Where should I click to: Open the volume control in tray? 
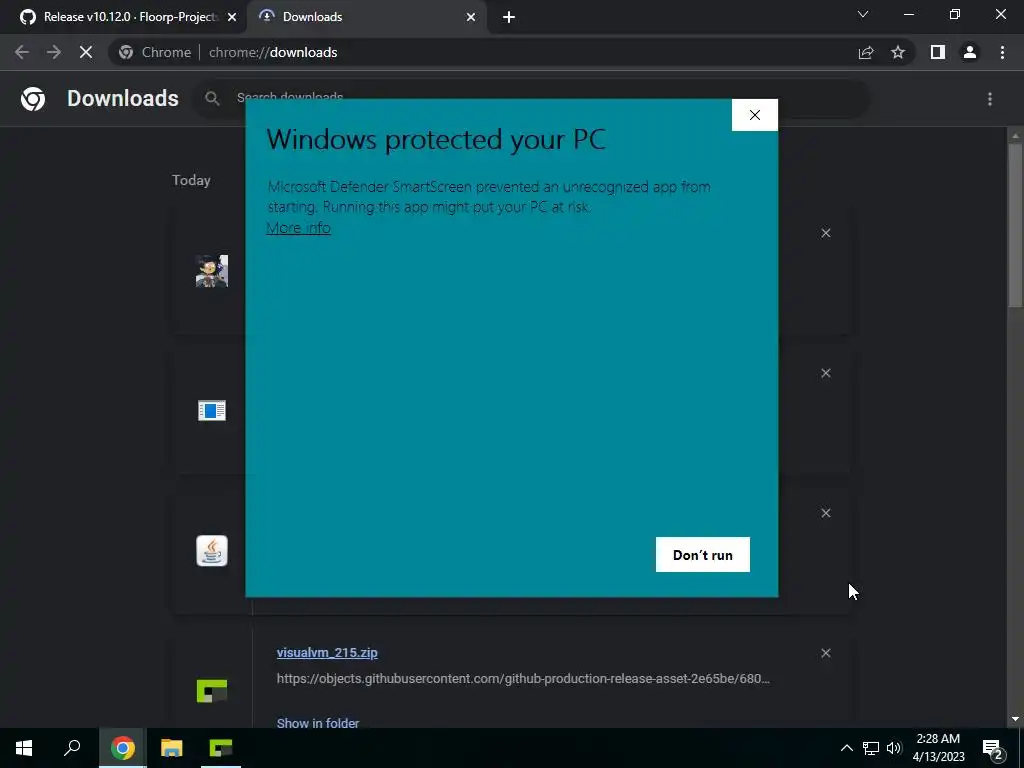894,748
